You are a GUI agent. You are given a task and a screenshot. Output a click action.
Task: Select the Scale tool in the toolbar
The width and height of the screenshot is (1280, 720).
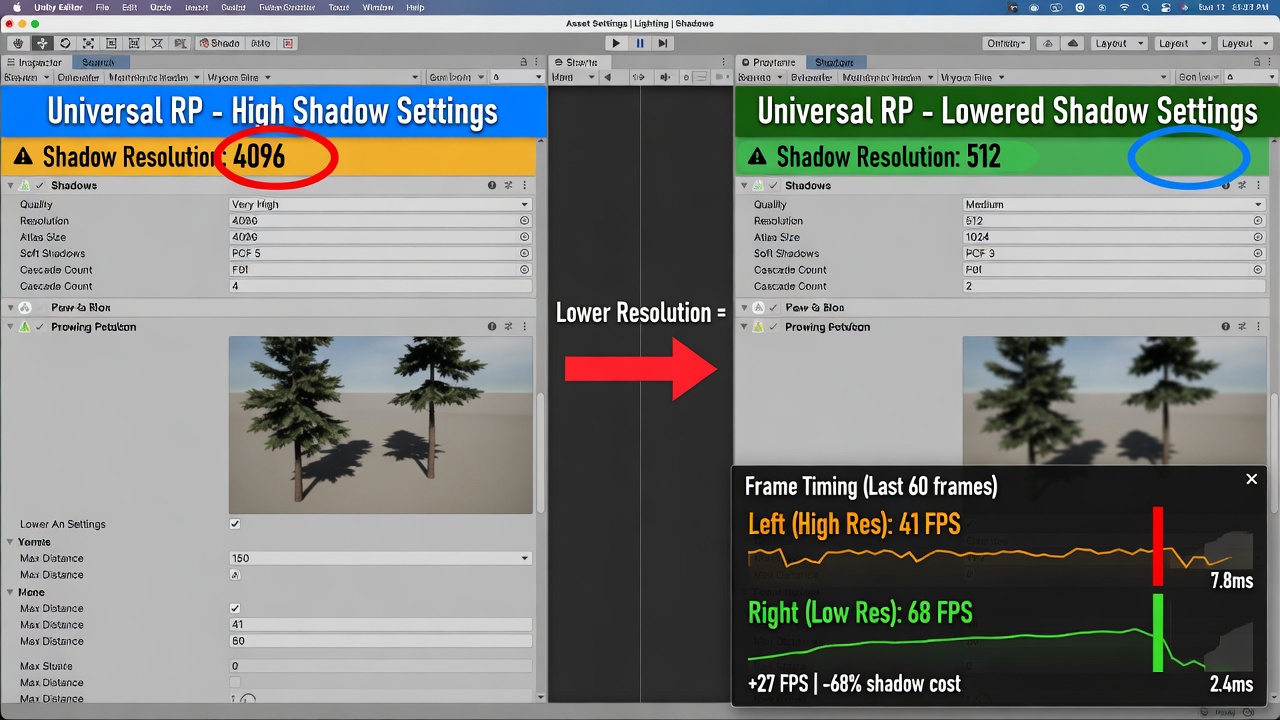pos(88,43)
